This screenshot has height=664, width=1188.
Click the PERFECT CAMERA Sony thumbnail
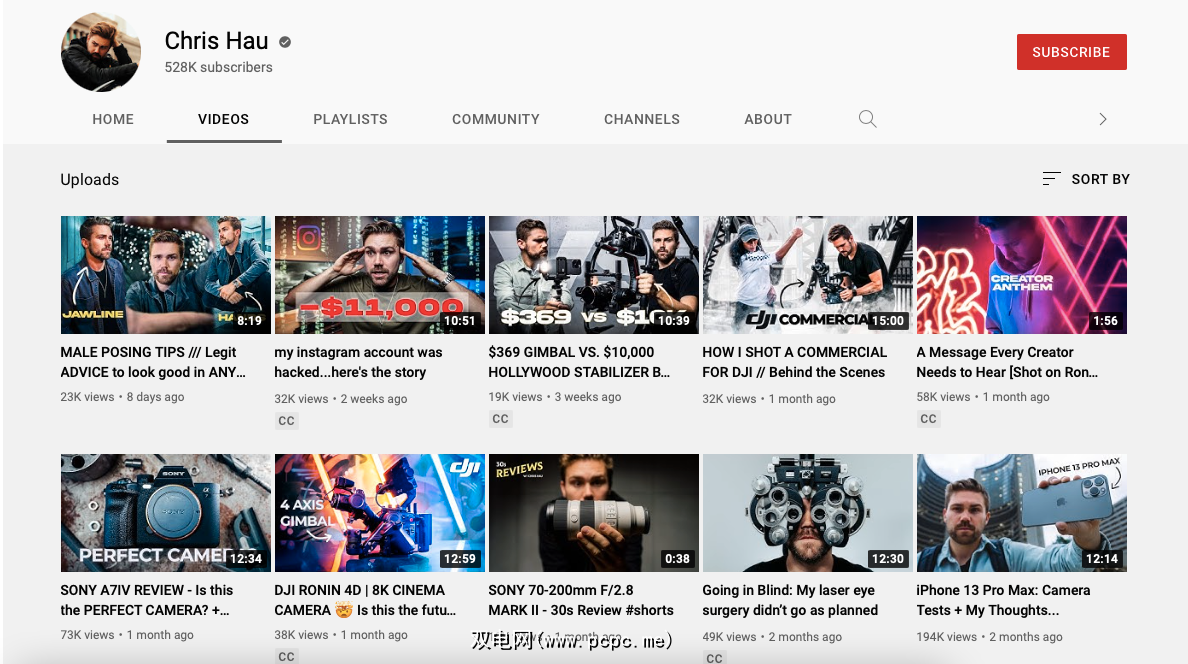[166, 512]
